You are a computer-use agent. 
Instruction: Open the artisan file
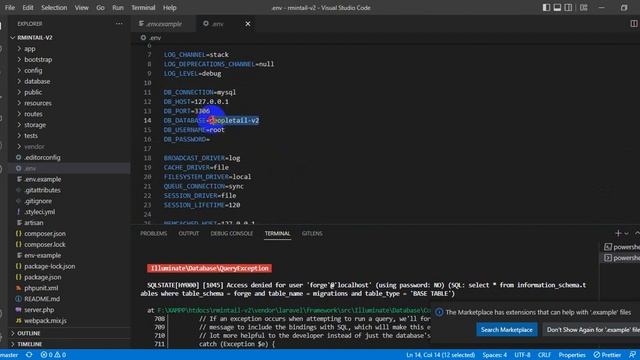33,222
